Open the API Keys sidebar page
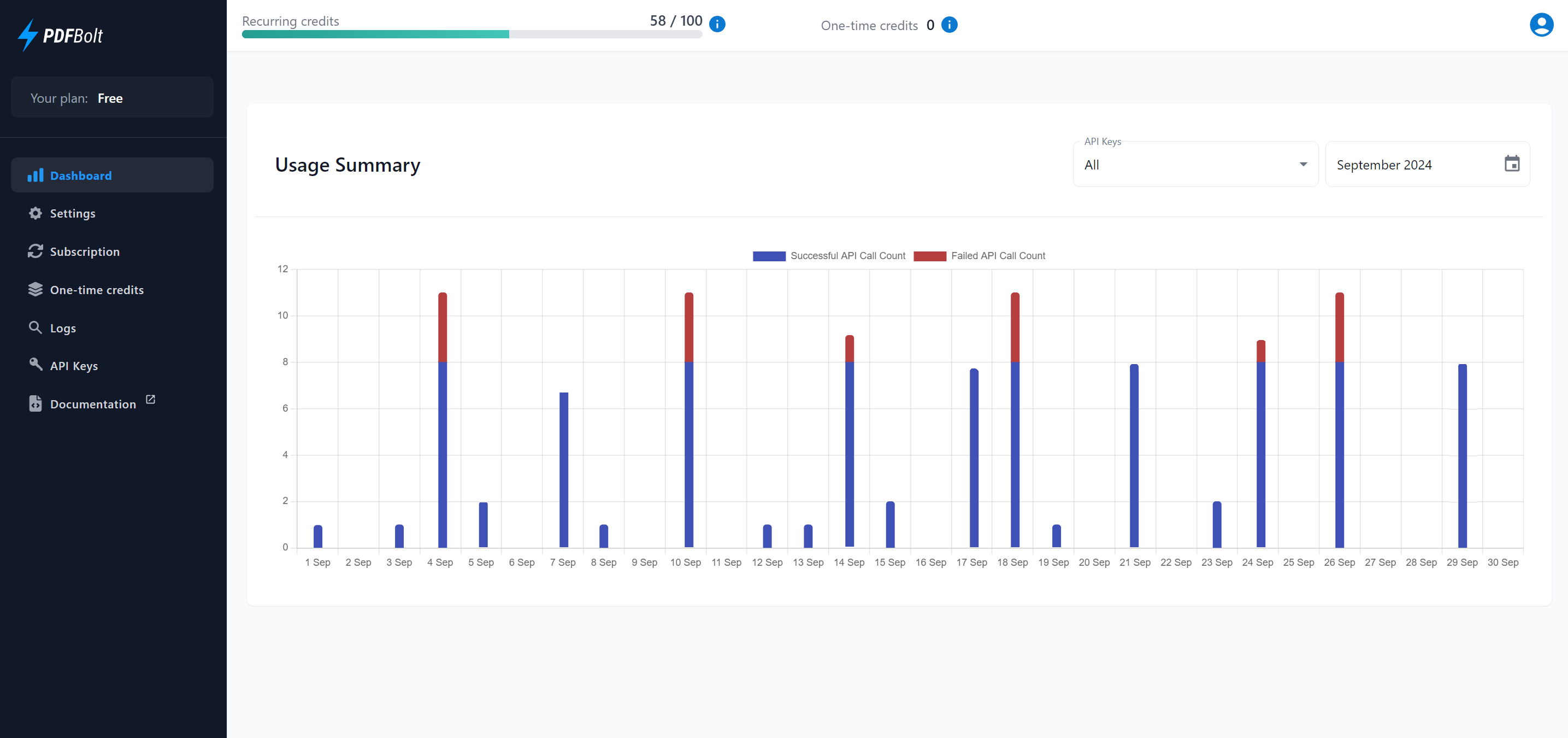This screenshot has width=1568, height=738. [x=112, y=365]
